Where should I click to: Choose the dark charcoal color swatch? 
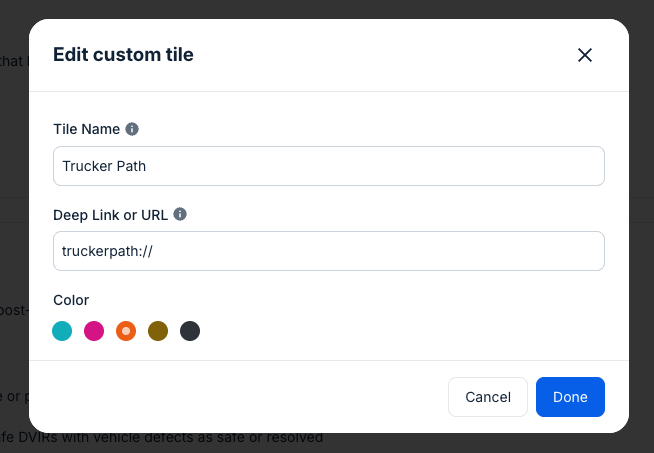coord(190,331)
